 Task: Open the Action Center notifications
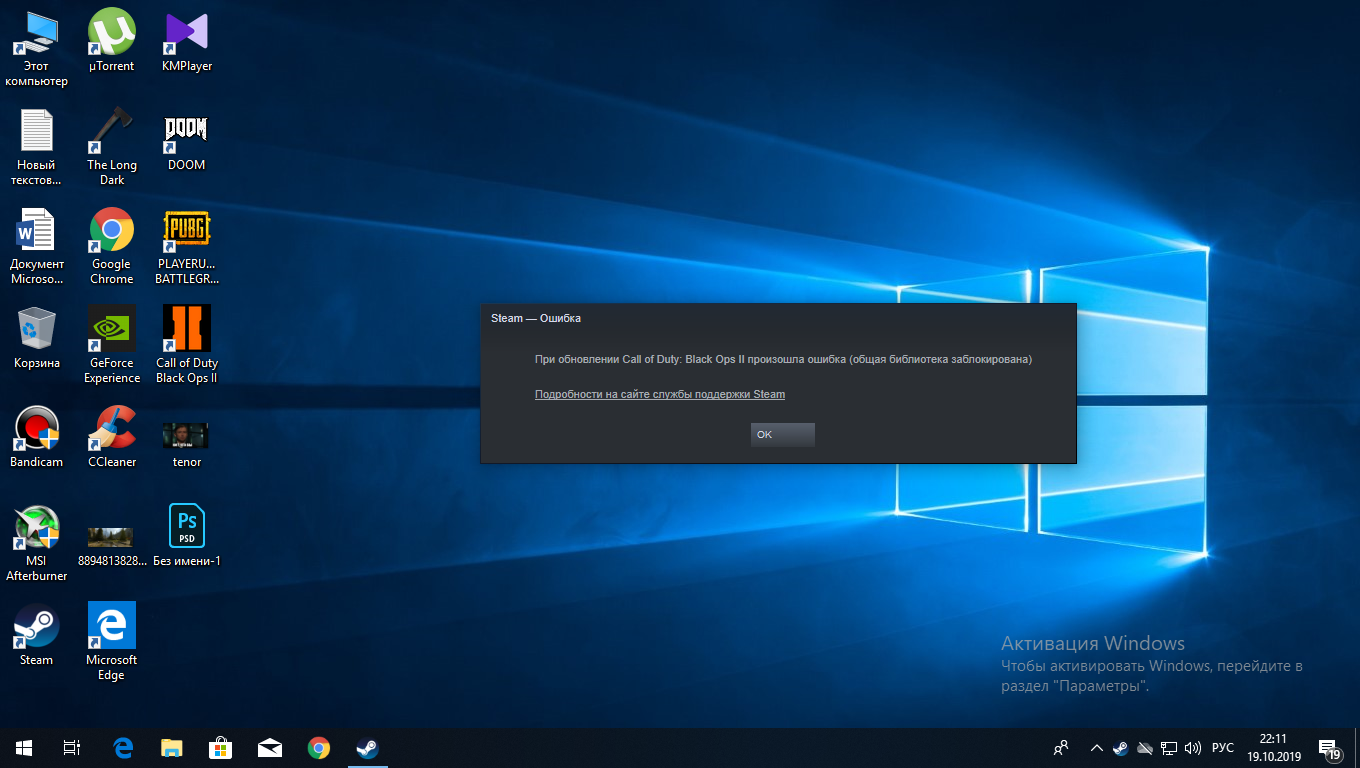pos(1330,748)
